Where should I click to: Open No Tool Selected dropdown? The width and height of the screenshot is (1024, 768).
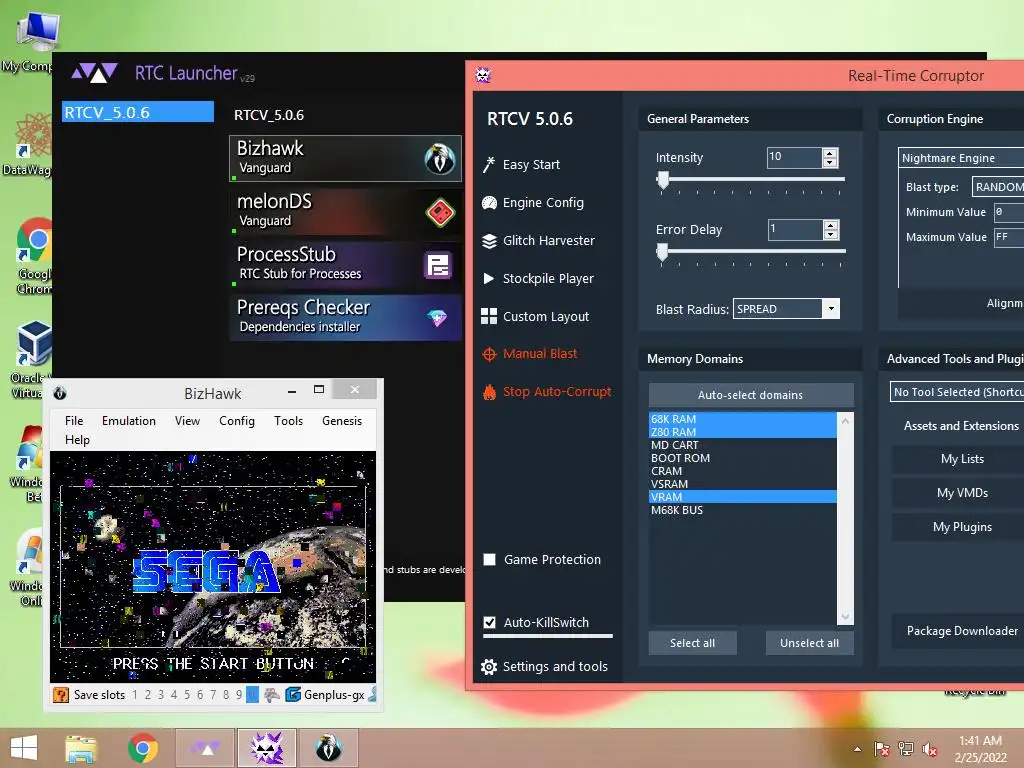click(957, 392)
